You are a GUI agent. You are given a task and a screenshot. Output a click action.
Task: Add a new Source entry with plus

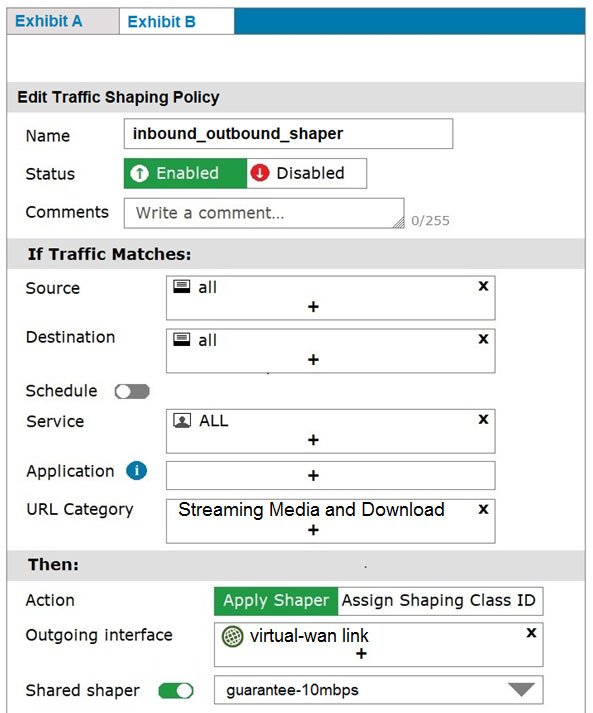tap(313, 306)
